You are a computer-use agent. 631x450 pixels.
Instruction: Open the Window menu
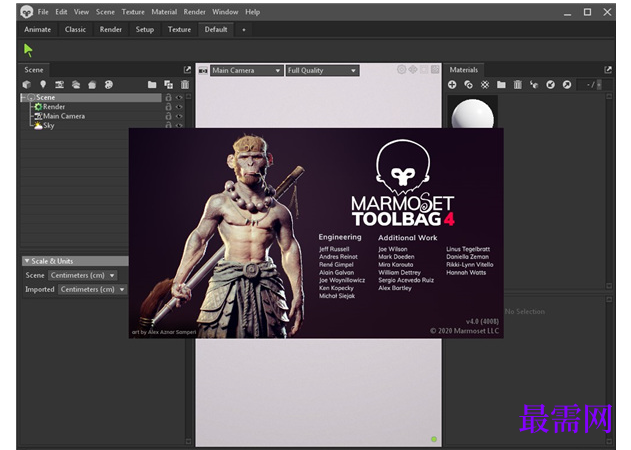[225, 12]
